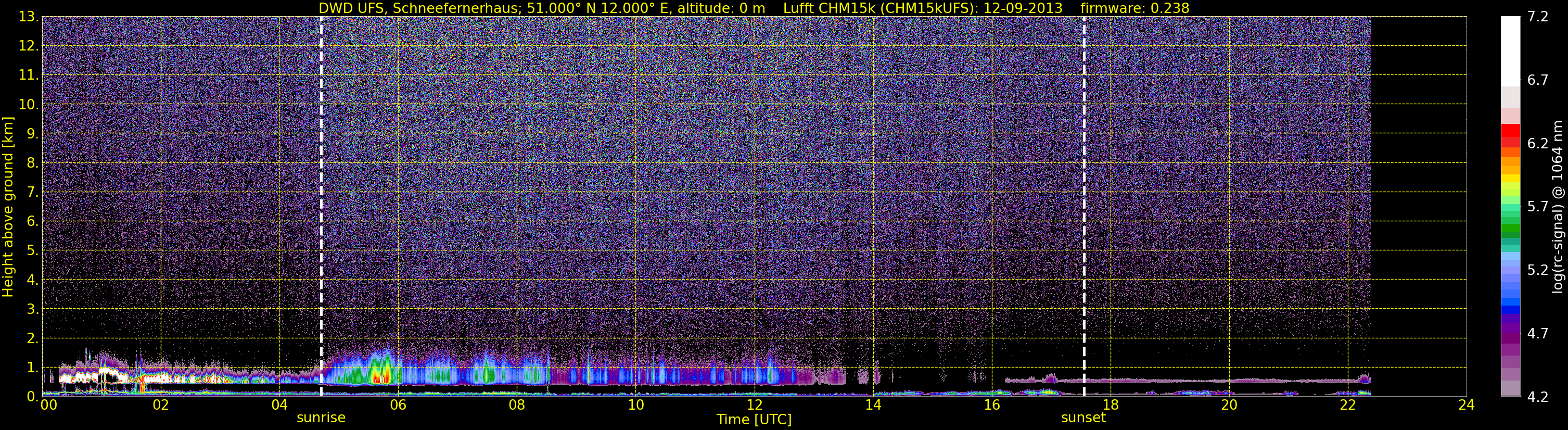Click height axis tick label '6.'
Screen dimensions: 1568x430
point(32,222)
